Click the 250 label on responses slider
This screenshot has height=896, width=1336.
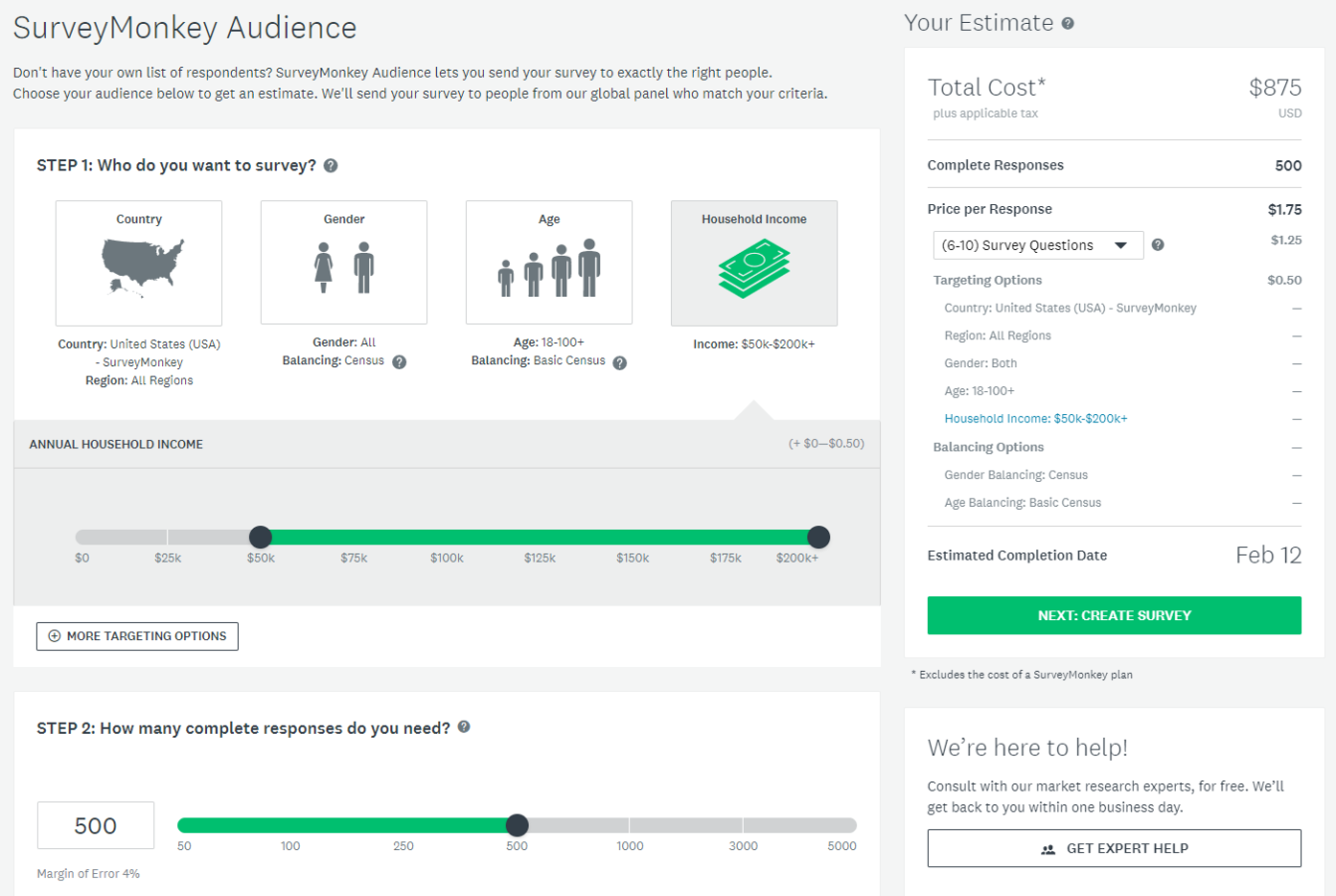(x=403, y=846)
